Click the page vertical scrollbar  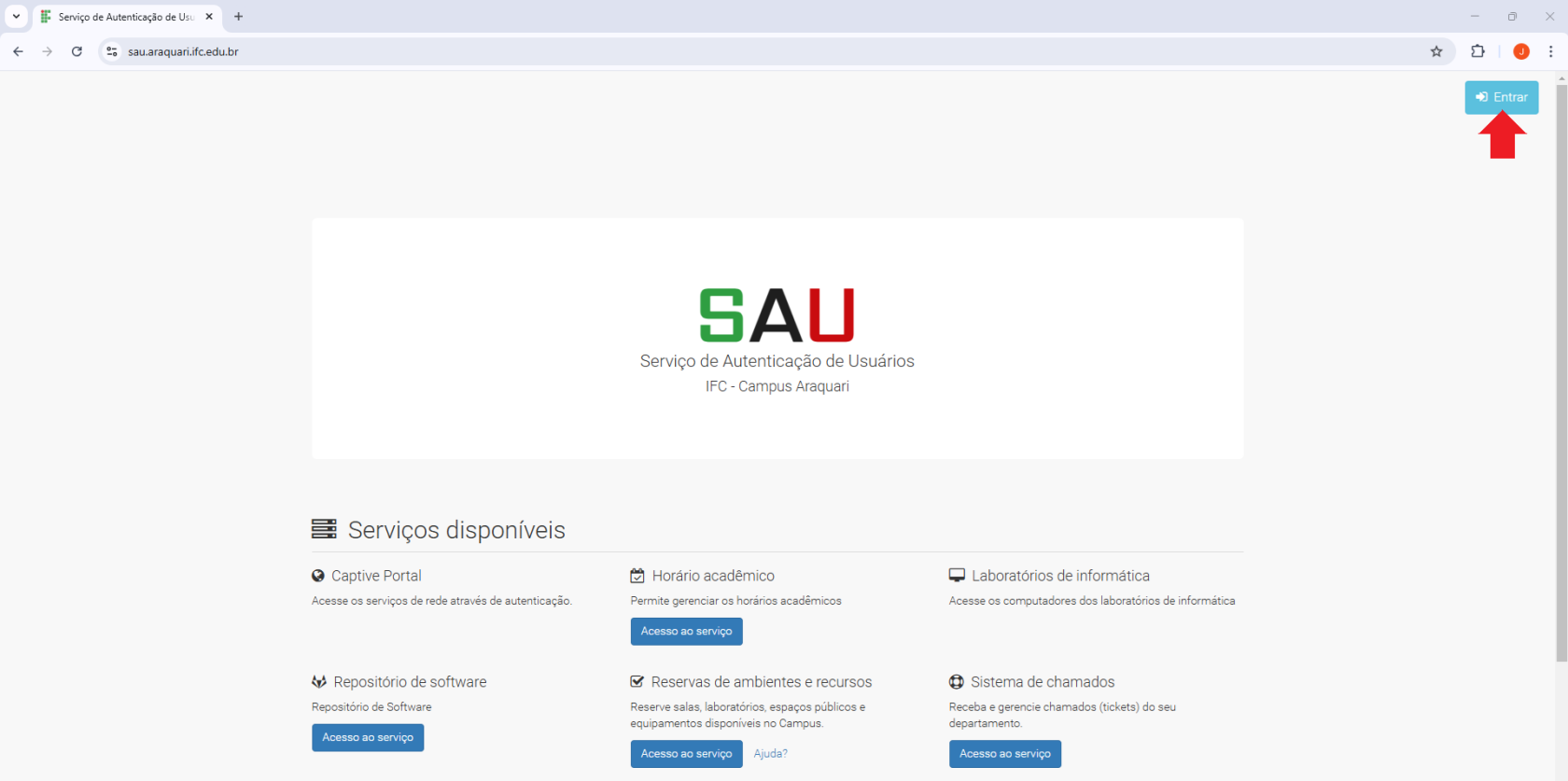coord(1561,373)
